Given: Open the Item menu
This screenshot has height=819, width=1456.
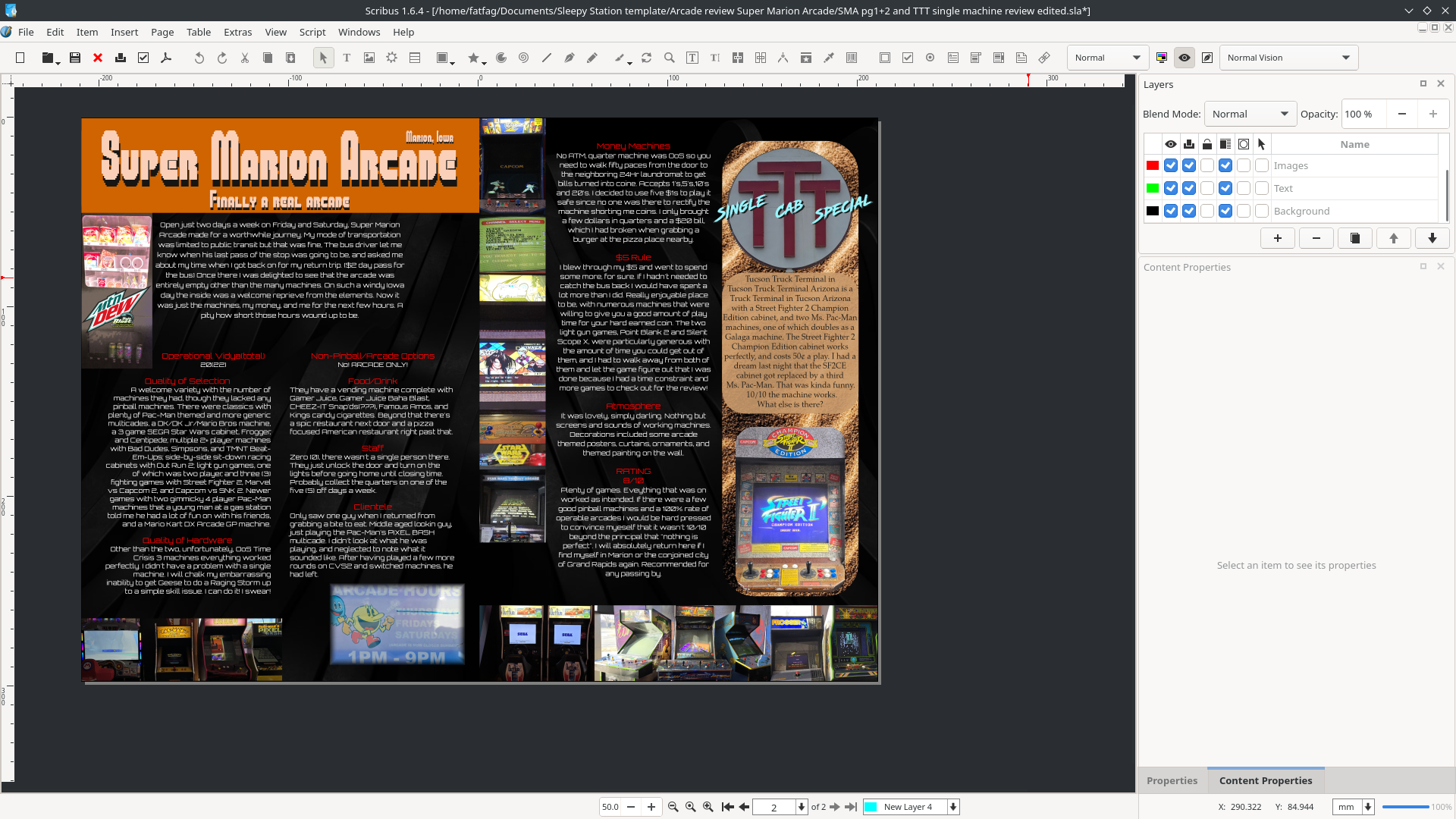Looking at the screenshot, I should pyautogui.click(x=87, y=32).
